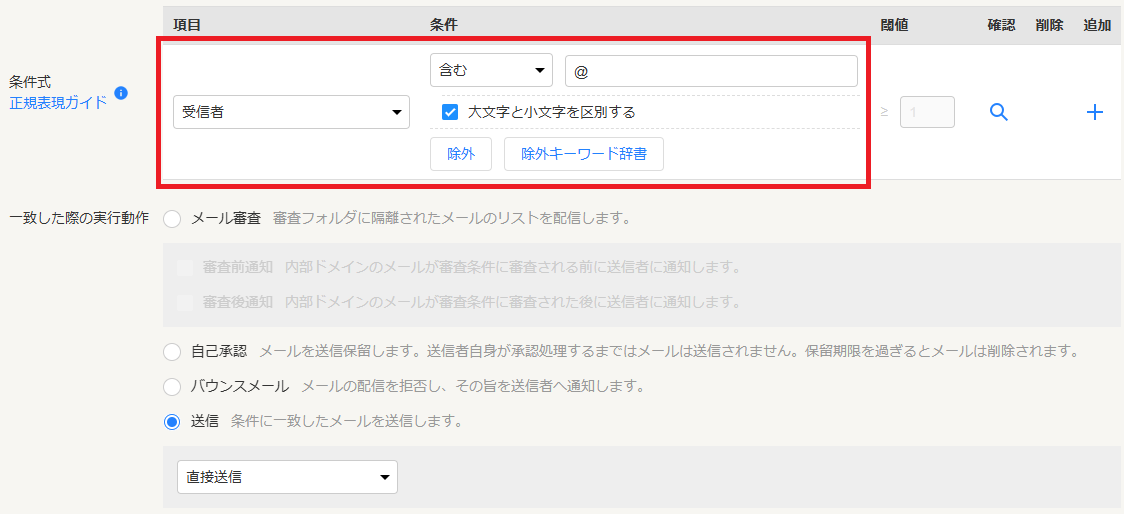The width and height of the screenshot is (1124, 514).
Task: Select the バウンスメール radio button
Action: pyautogui.click(x=172, y=387)
